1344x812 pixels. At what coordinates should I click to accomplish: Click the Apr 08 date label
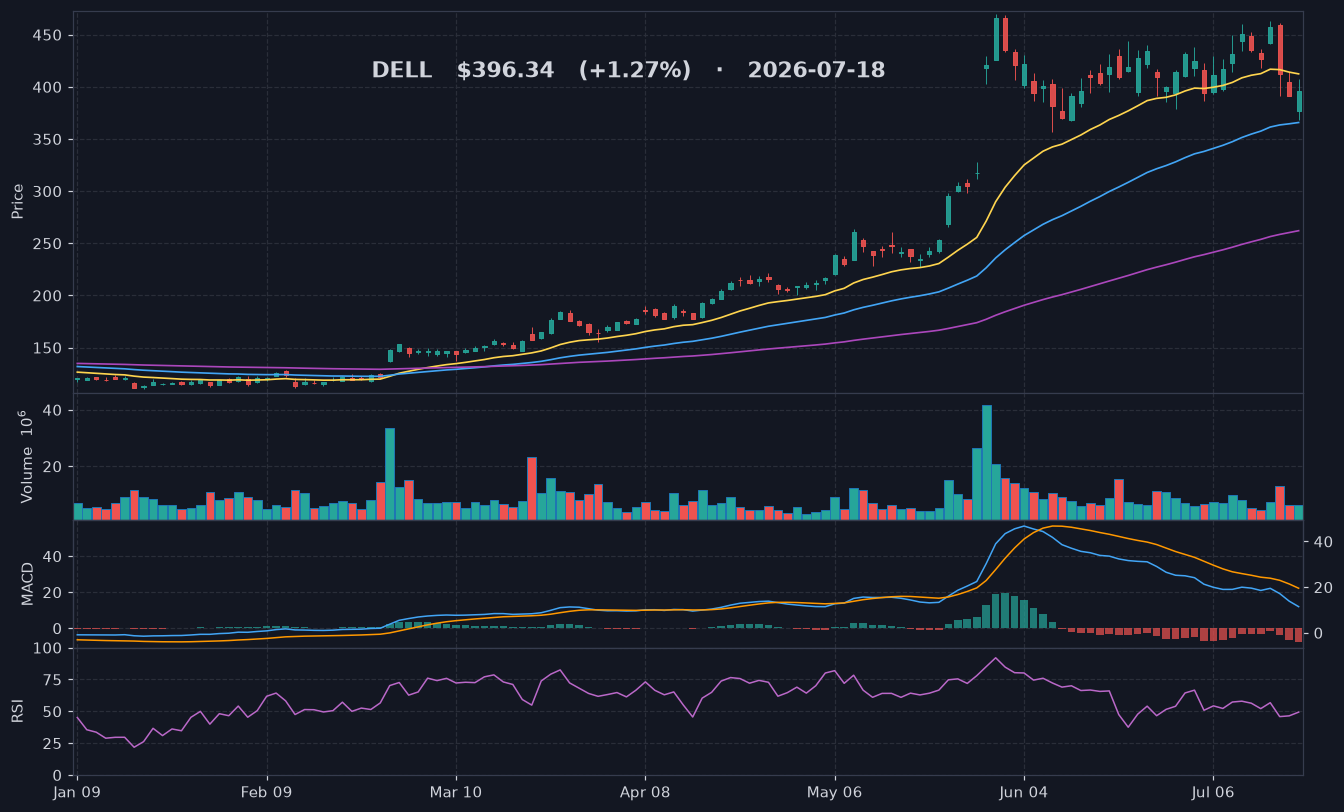click(x=645, y=792)
